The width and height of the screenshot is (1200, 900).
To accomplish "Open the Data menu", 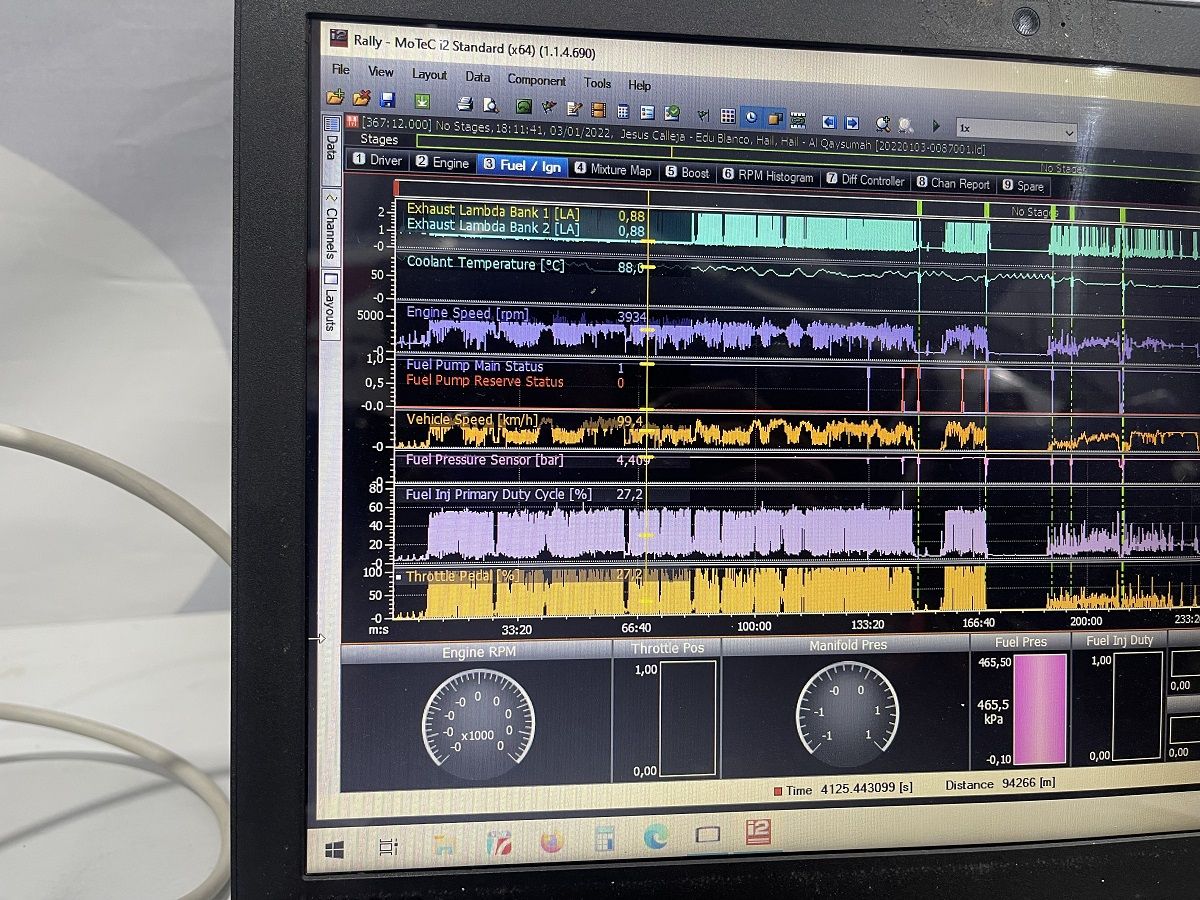I will (x=478, y=77).
